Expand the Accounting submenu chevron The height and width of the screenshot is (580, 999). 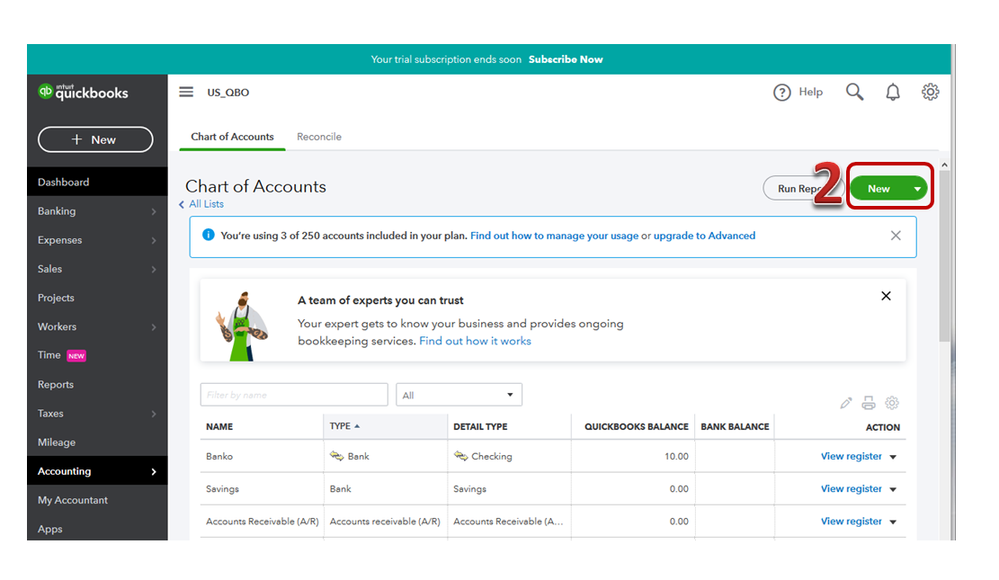tap(154, 472)
